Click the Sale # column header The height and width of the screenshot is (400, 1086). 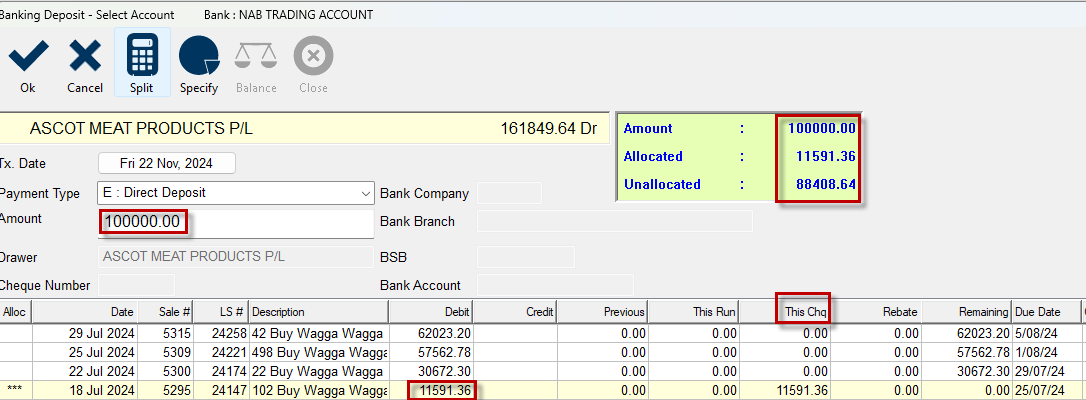click(x=166, y=312)
